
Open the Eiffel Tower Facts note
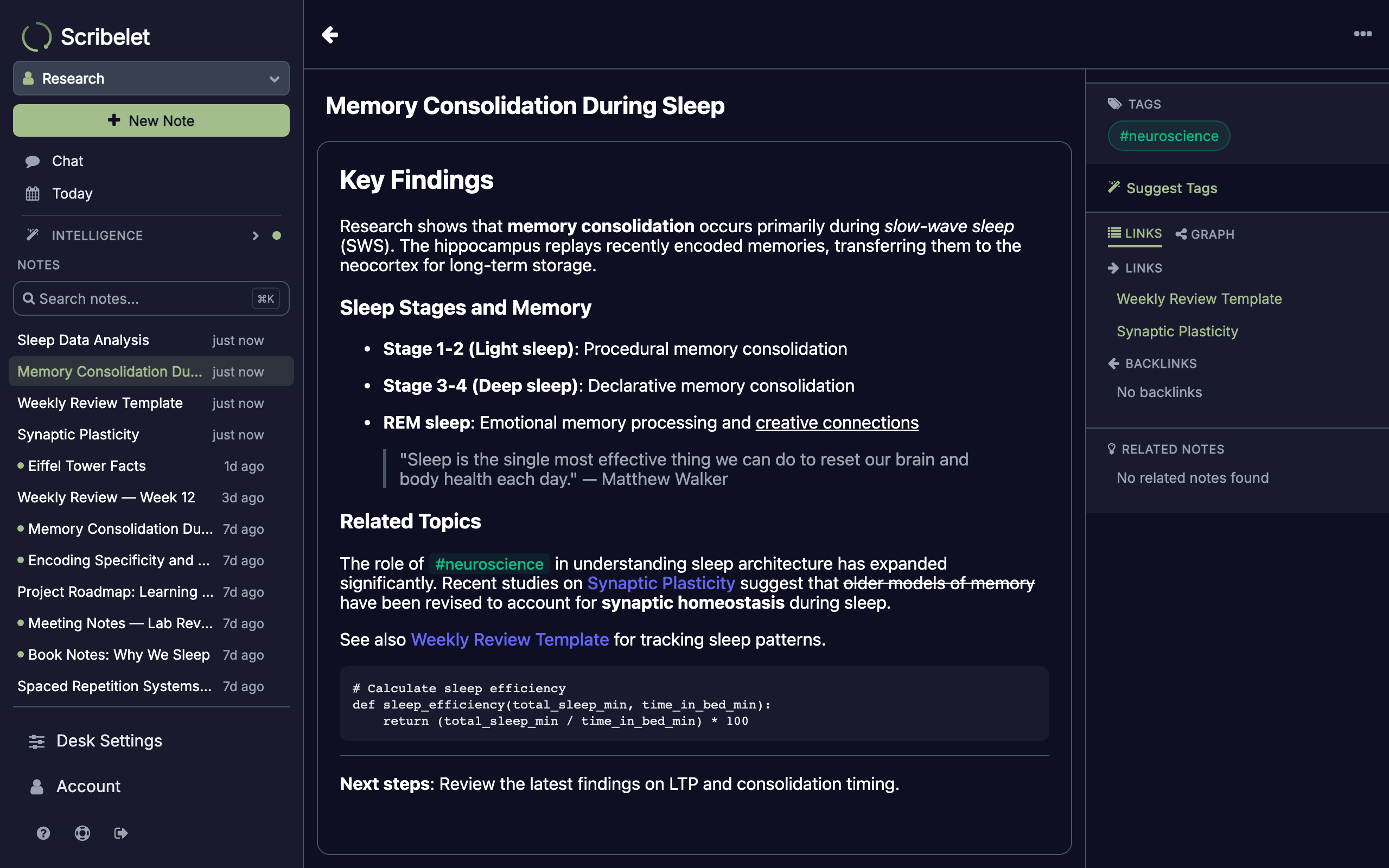click(151, 466)
